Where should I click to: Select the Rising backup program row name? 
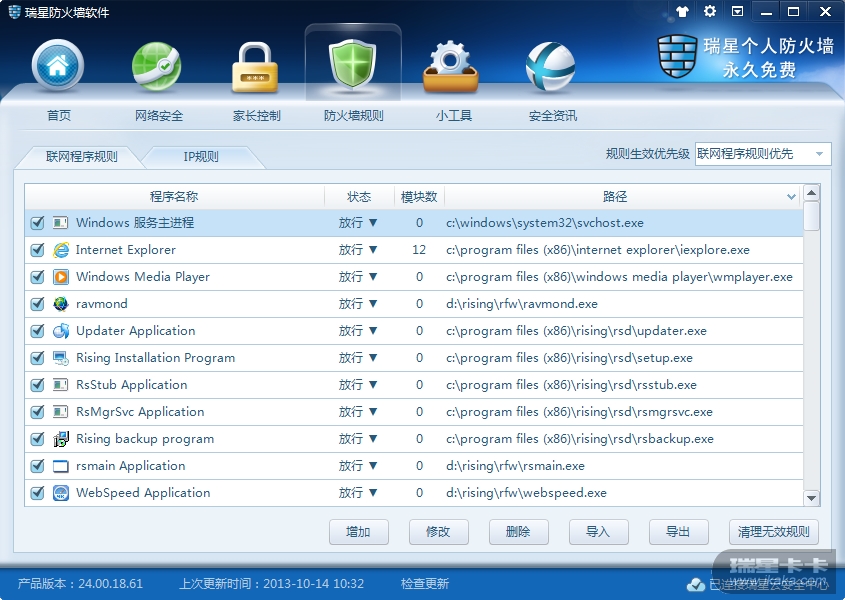point(145,439)
